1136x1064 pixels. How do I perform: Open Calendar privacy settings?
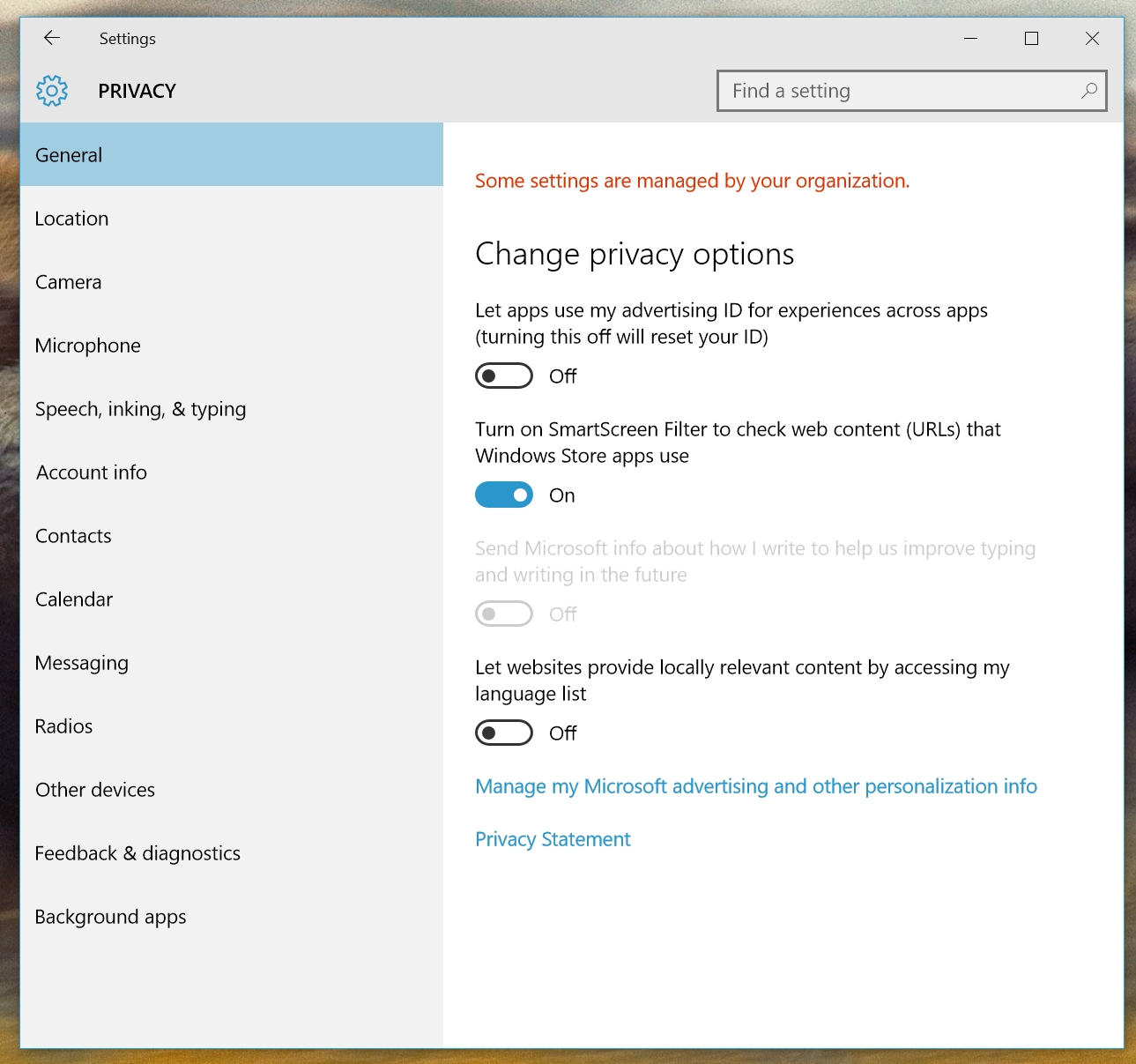(x=232, y=599)
